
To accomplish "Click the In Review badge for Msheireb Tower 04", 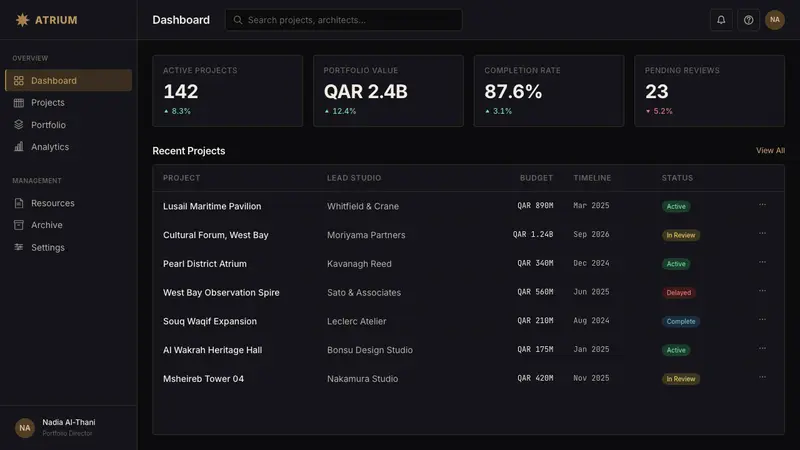I will (x=681, y=379).
